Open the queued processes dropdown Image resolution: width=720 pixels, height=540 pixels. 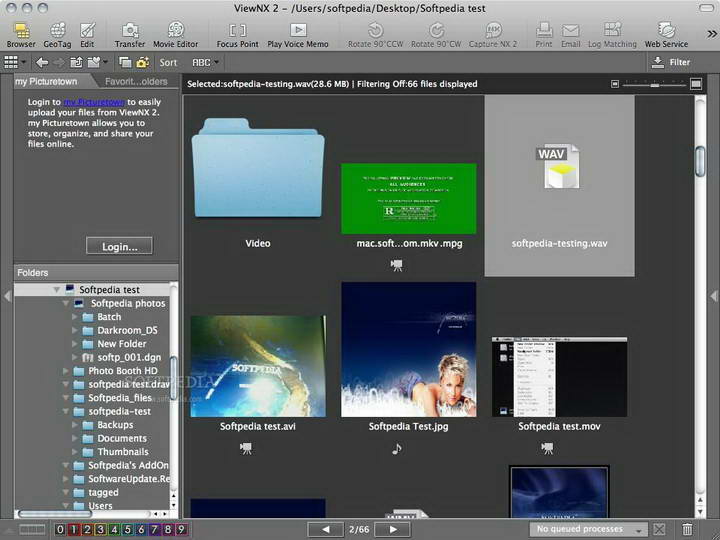(x=588, y=529)
